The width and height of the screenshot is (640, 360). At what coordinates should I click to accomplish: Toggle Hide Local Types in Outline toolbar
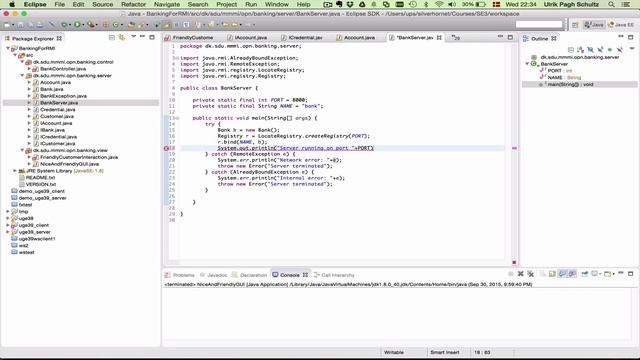pos(620,50)
